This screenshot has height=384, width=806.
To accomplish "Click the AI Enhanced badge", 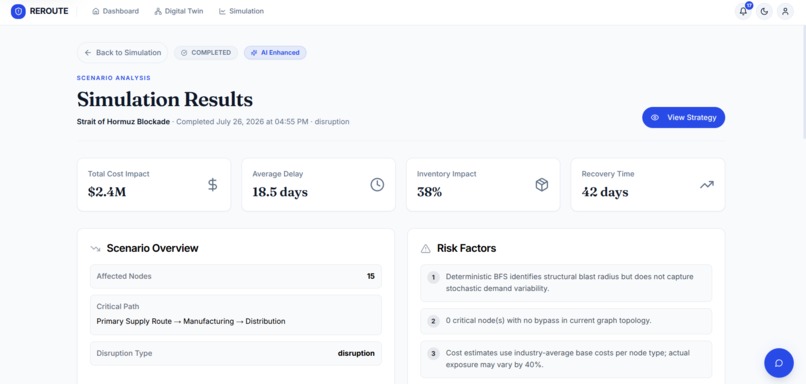I will pos(275,52).
